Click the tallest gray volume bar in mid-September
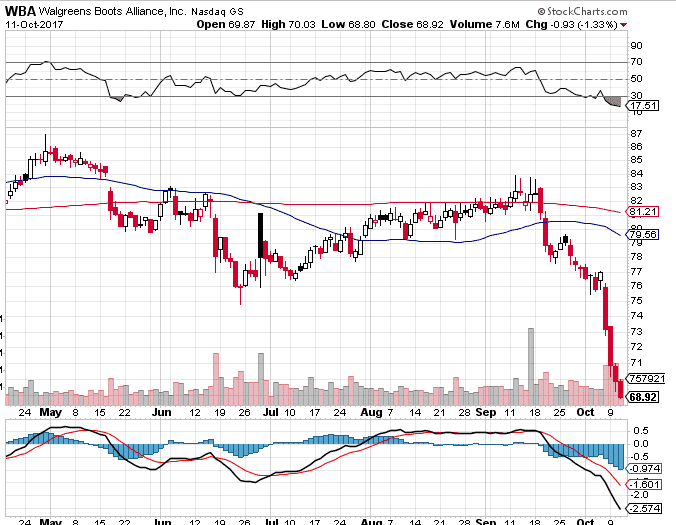The image size is (676, 525). 531,366
